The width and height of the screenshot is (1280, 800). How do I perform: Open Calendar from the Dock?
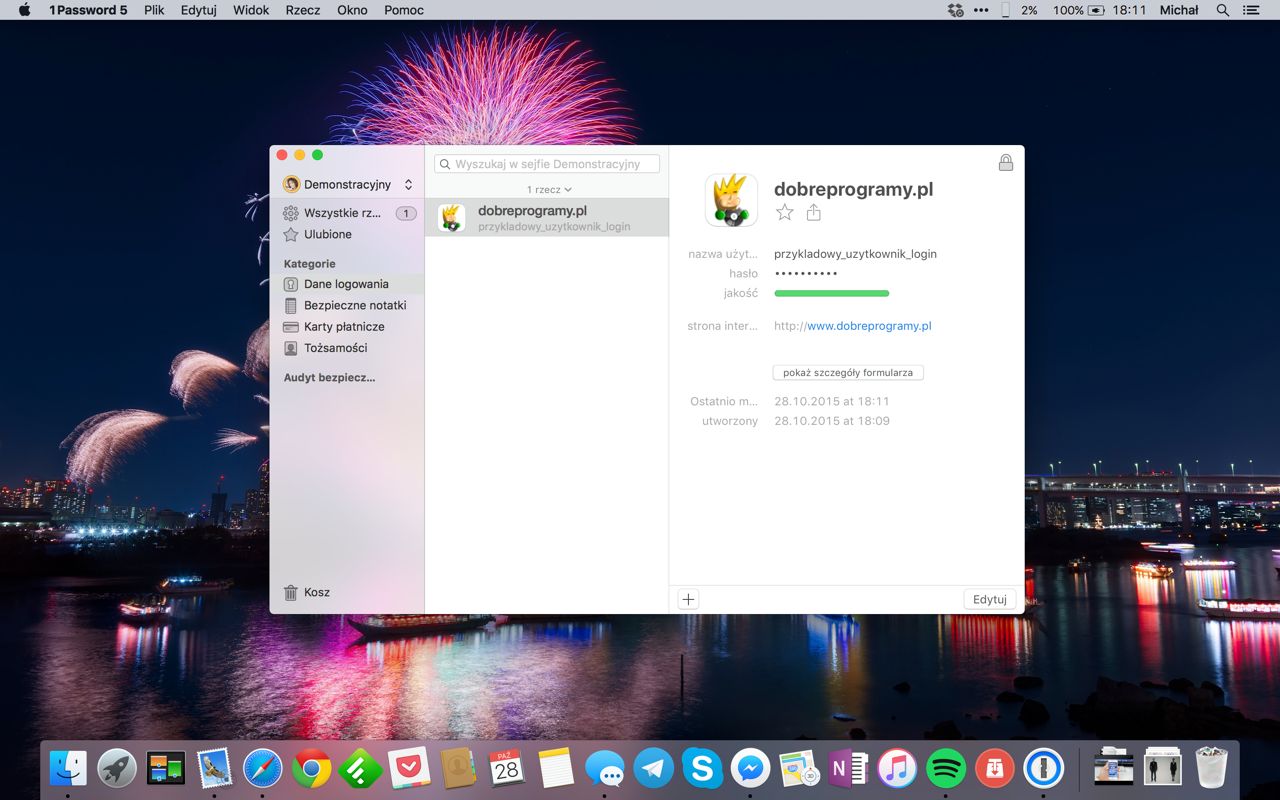coord(507,768)
